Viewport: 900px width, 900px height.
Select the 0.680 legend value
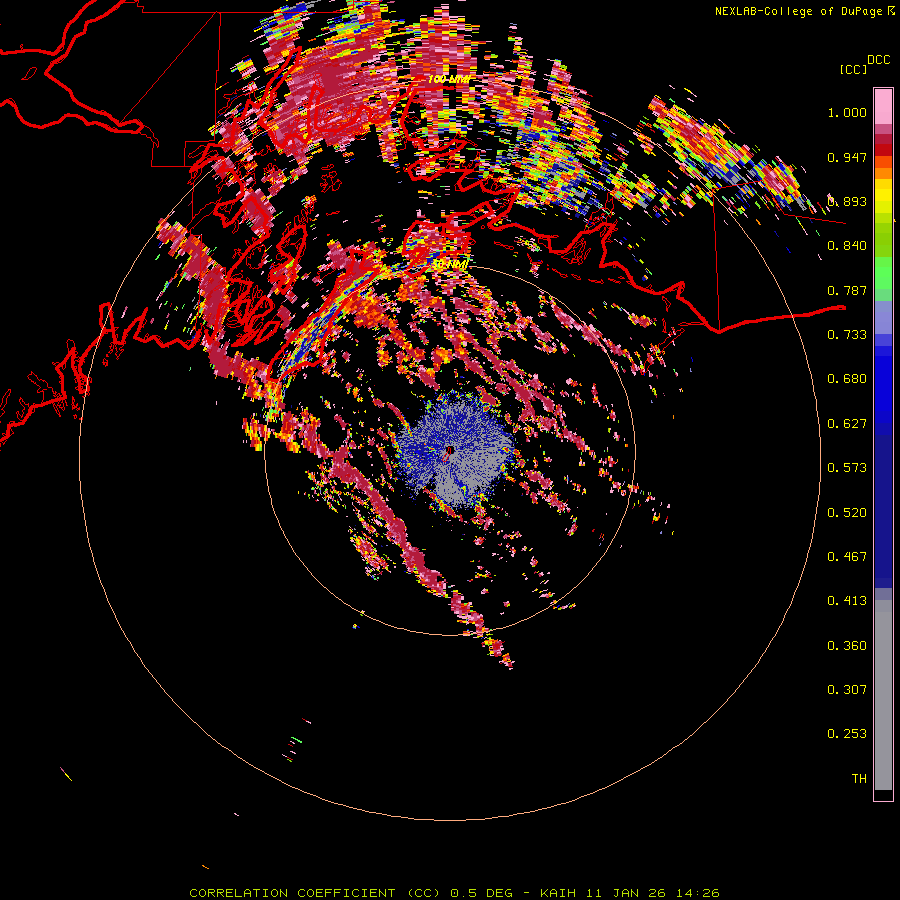(847, 379)
